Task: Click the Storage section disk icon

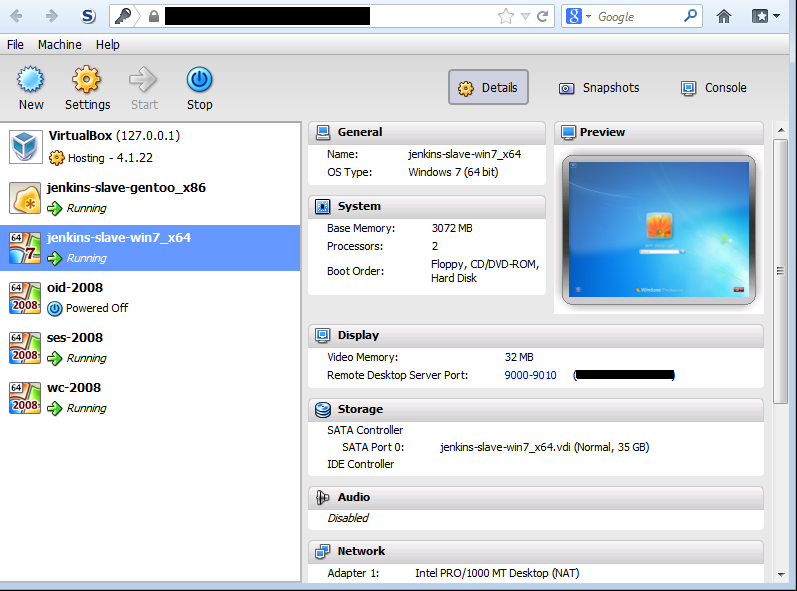Action: (323, 410)
